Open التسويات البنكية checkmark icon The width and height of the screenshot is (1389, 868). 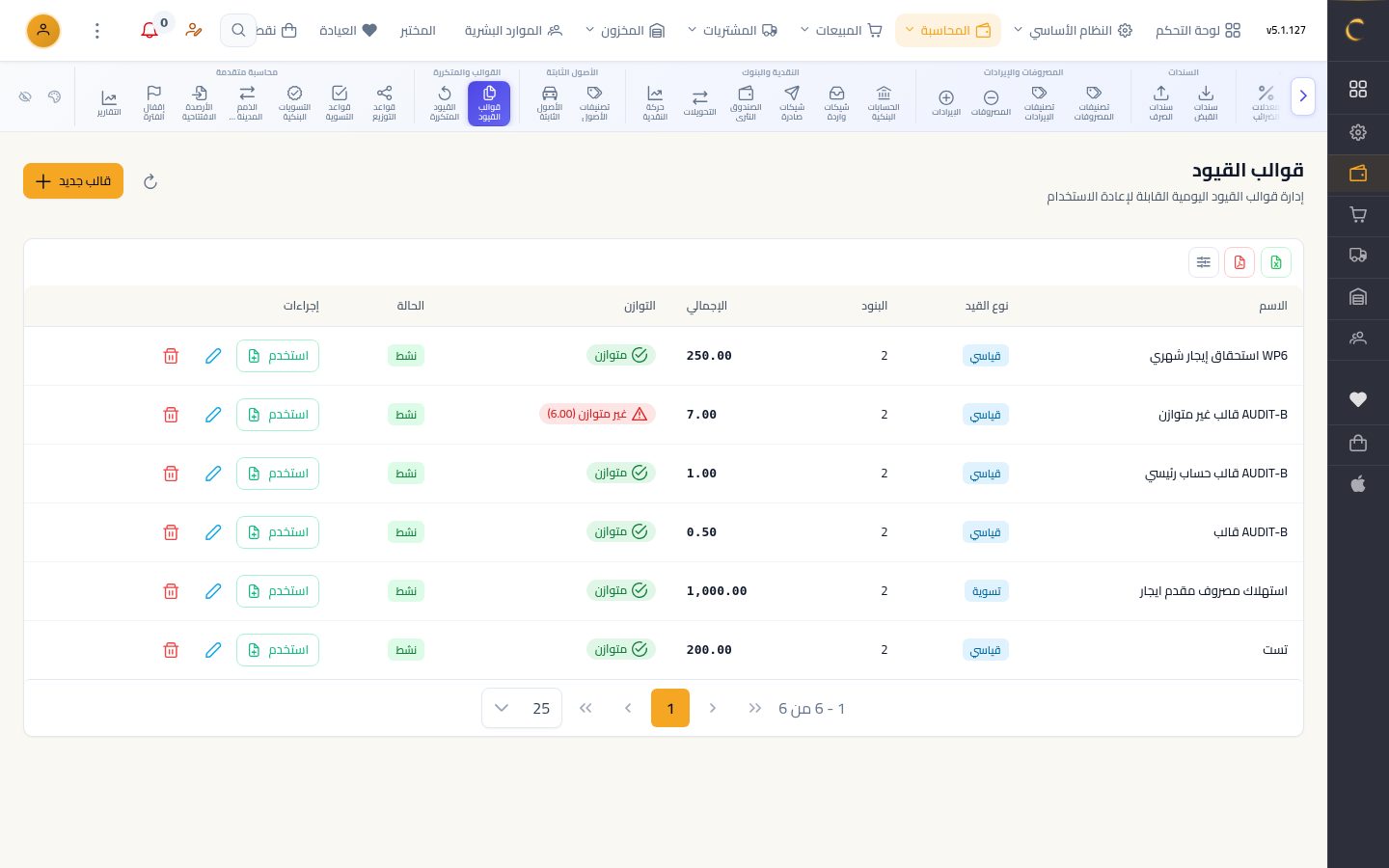[294, 103]
